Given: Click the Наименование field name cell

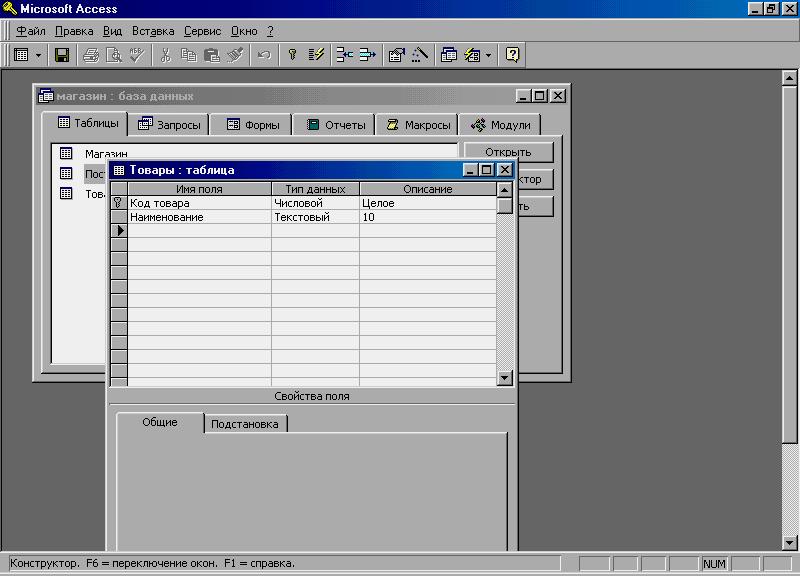Looking at the screenshot, I should [x=199, y=217].
